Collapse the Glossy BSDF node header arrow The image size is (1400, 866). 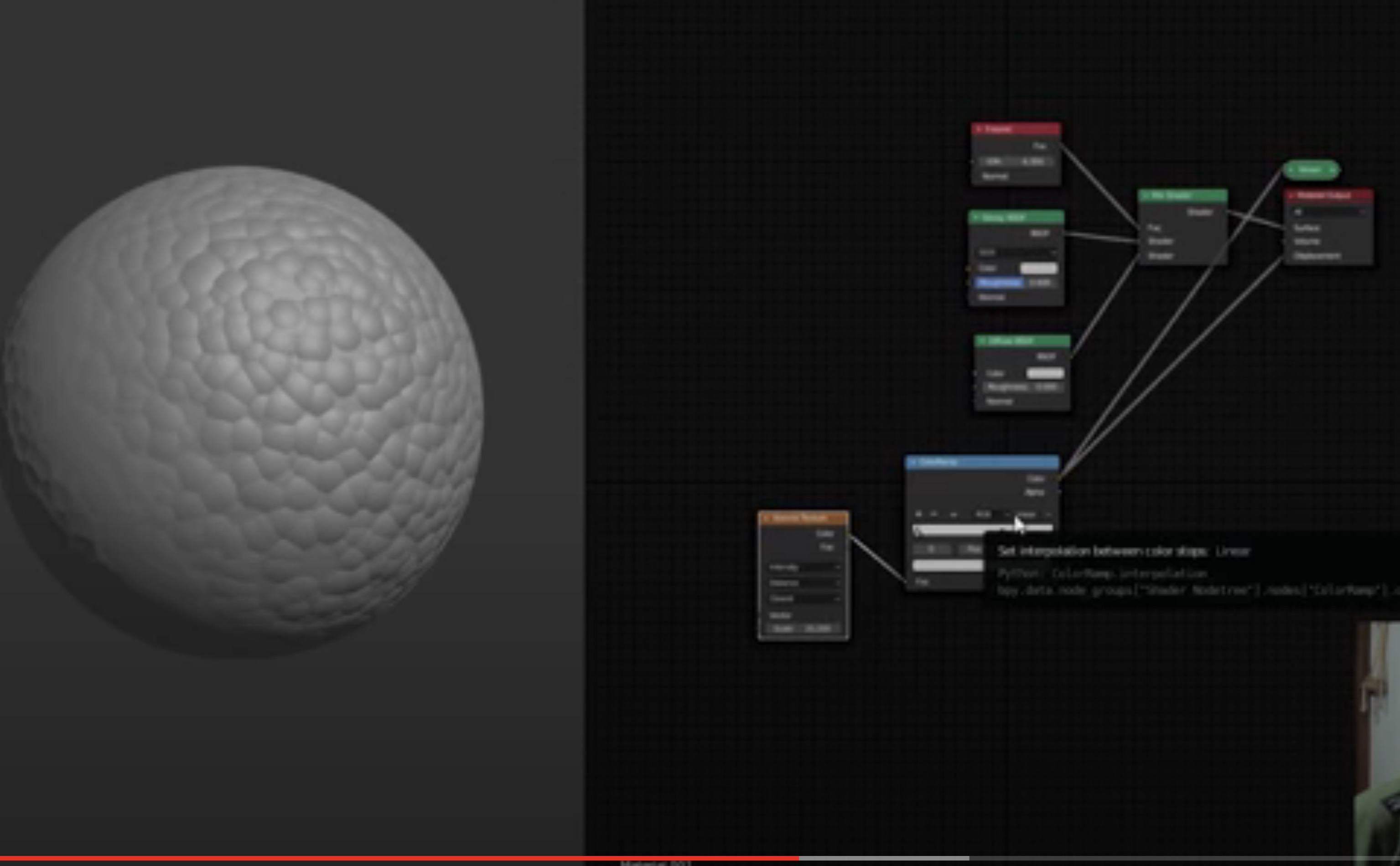click(976, 218)
